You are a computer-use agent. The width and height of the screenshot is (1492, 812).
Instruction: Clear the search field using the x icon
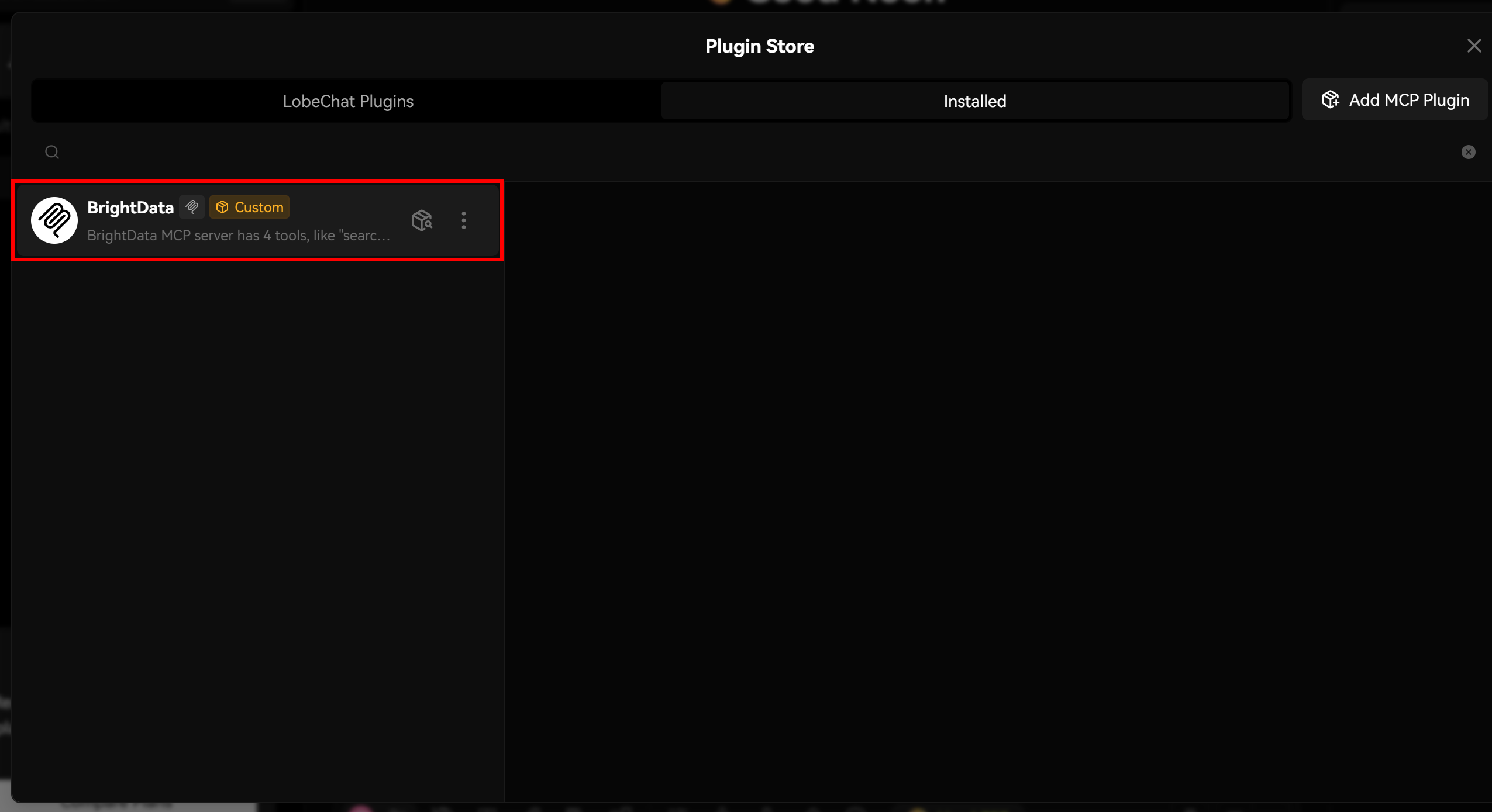[1467, 152]
